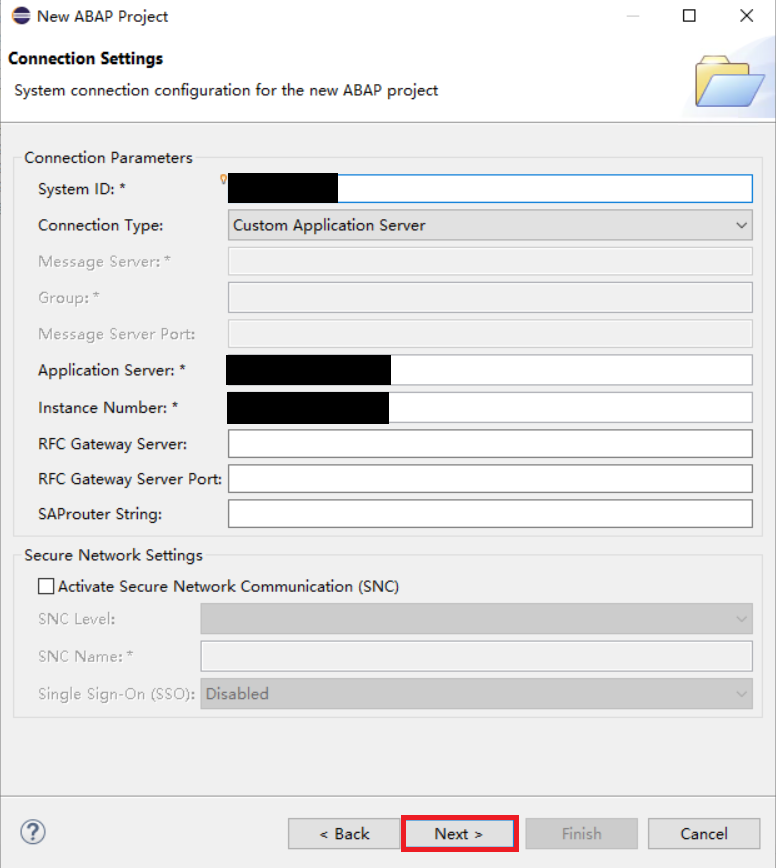Expand the SNC Level dropdown

click(x=476, y=619)
